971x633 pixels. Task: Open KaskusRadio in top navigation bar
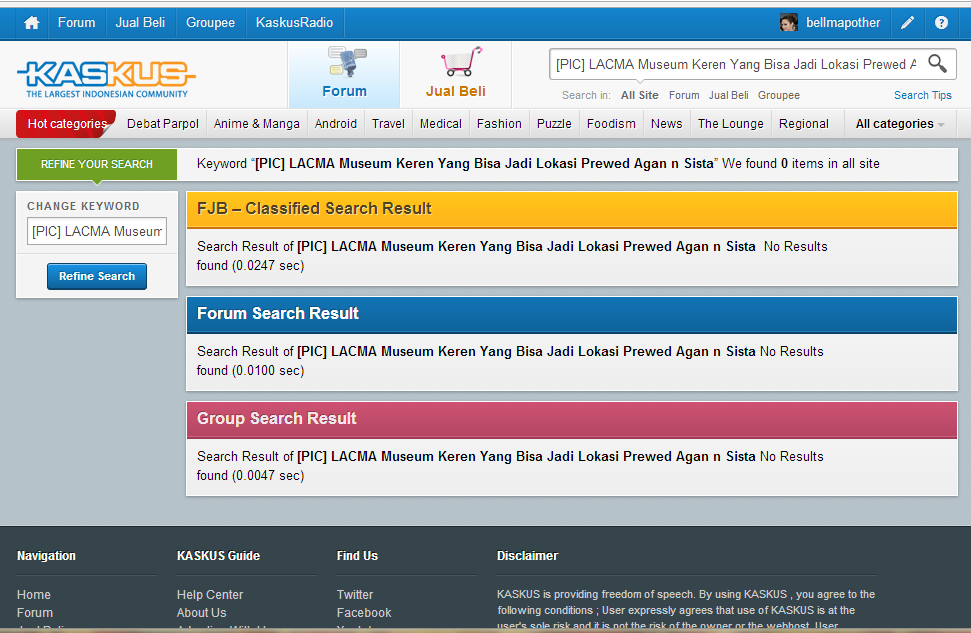[294, 23]
